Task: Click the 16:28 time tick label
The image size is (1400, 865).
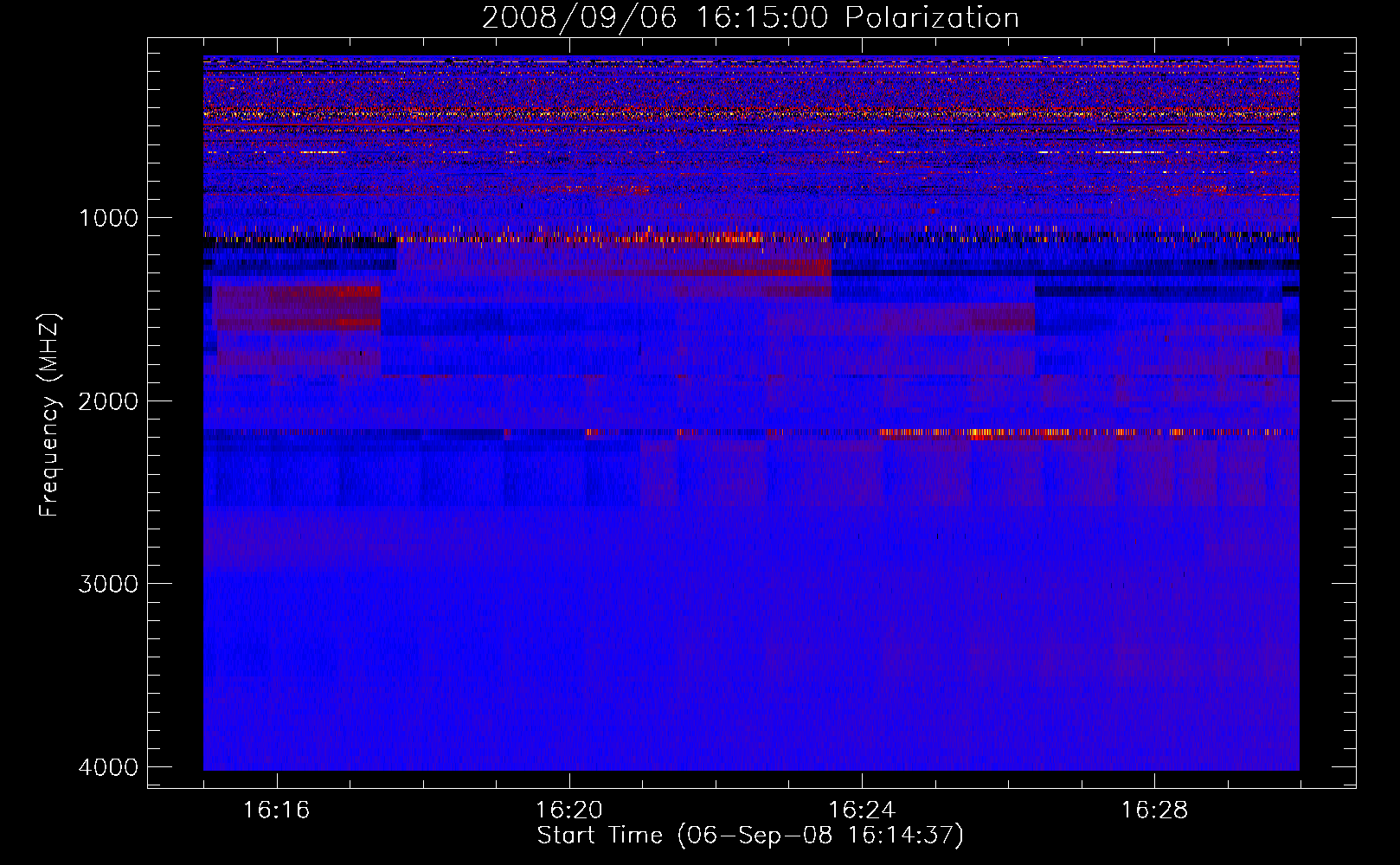Action: pos(1154,810)
